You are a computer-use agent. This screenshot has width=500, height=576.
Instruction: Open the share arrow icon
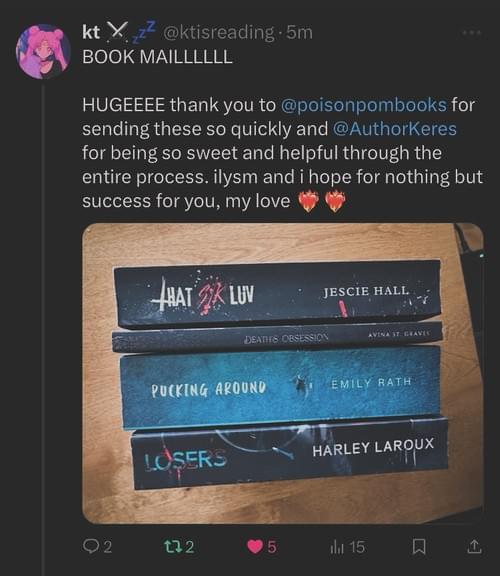(x=474, y=547)
